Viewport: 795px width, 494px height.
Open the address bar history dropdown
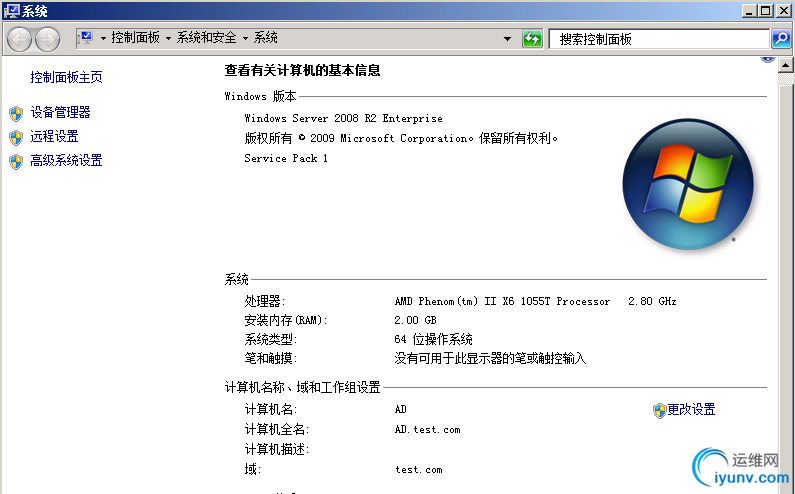(x=507, y=39)
